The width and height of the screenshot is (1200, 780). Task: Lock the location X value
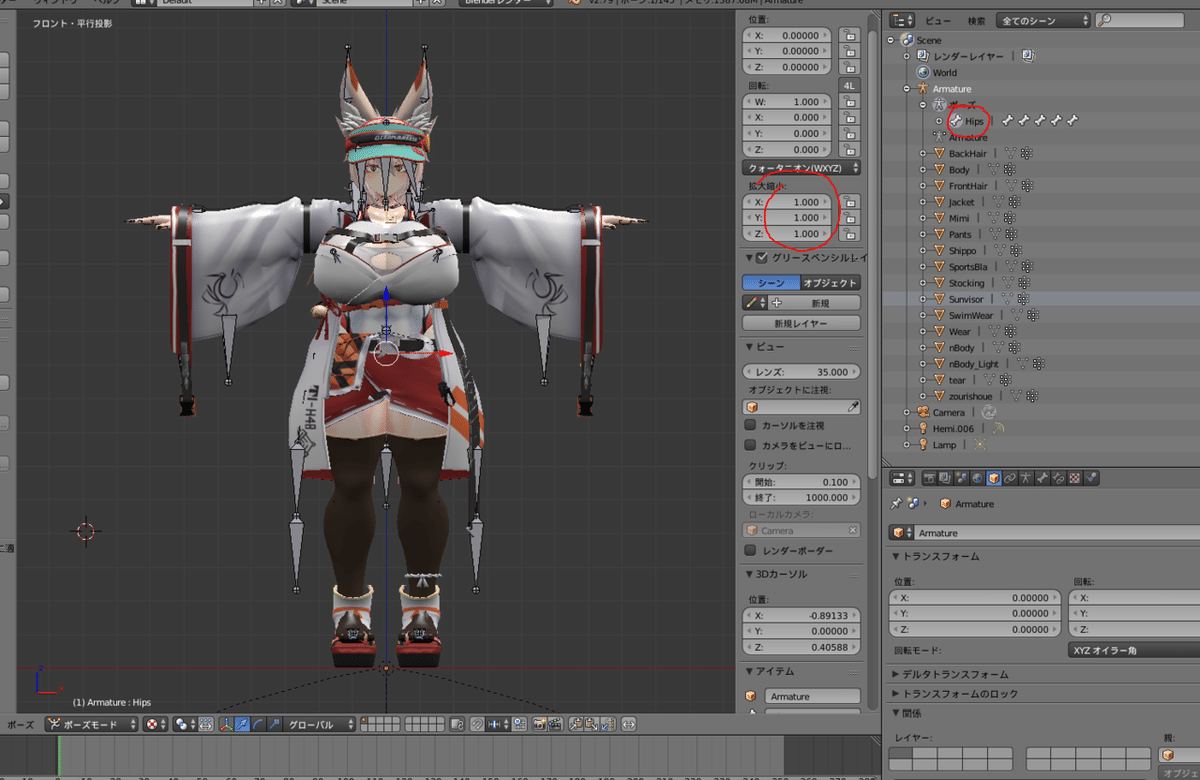(x=850, y=35)
